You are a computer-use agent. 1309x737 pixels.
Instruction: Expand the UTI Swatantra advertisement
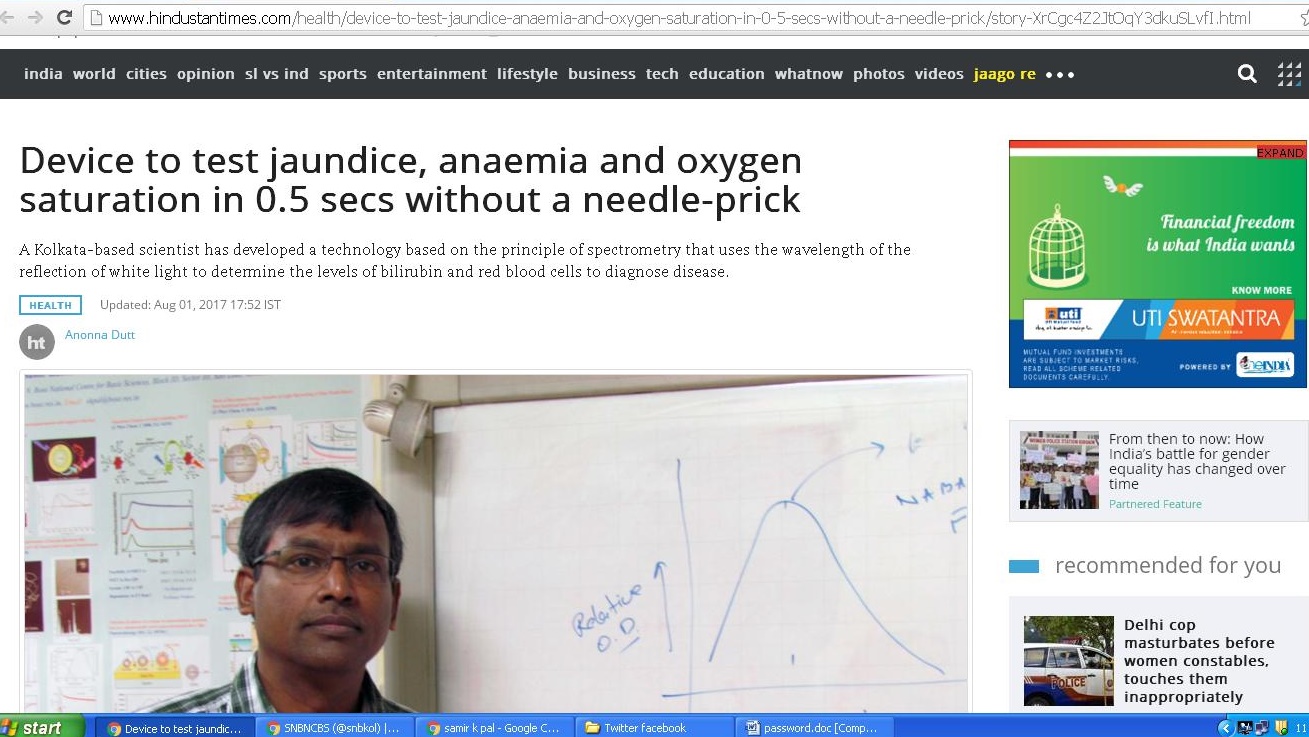1281,152
